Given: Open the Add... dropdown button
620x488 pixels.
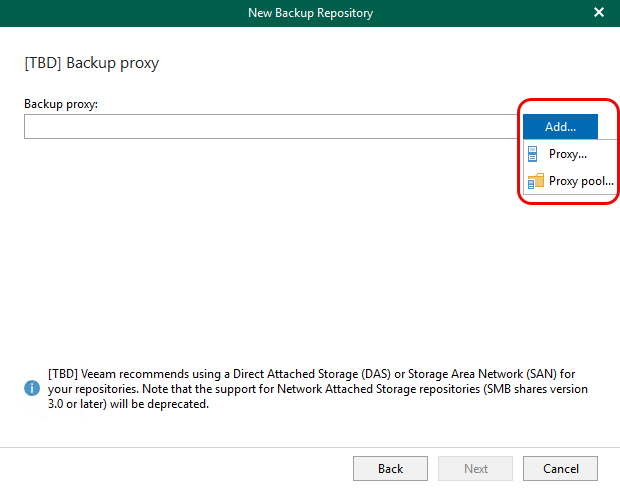Looking at the screenshot, I should coord(560,127).
